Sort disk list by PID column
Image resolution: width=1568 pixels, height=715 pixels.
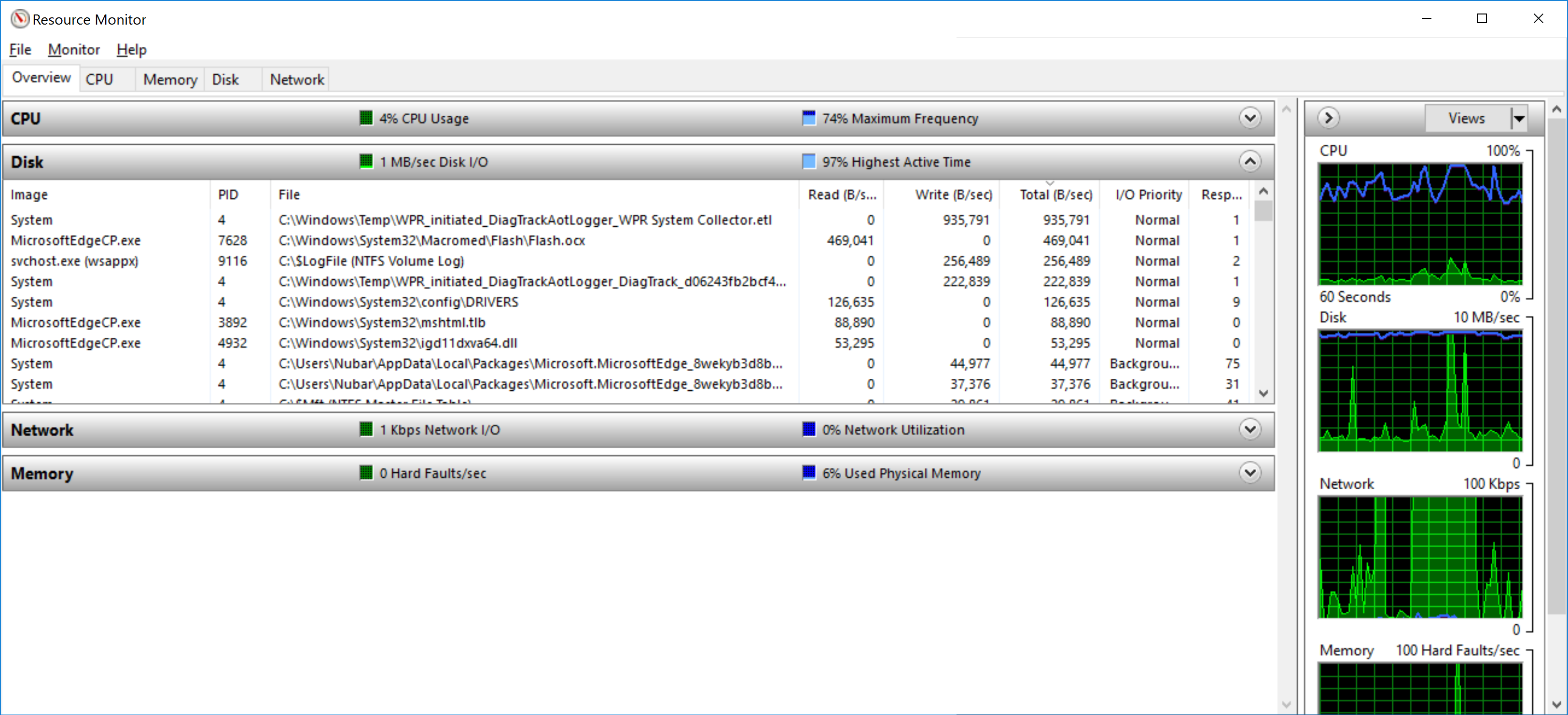pyautogui.click(x=228, y=194)
